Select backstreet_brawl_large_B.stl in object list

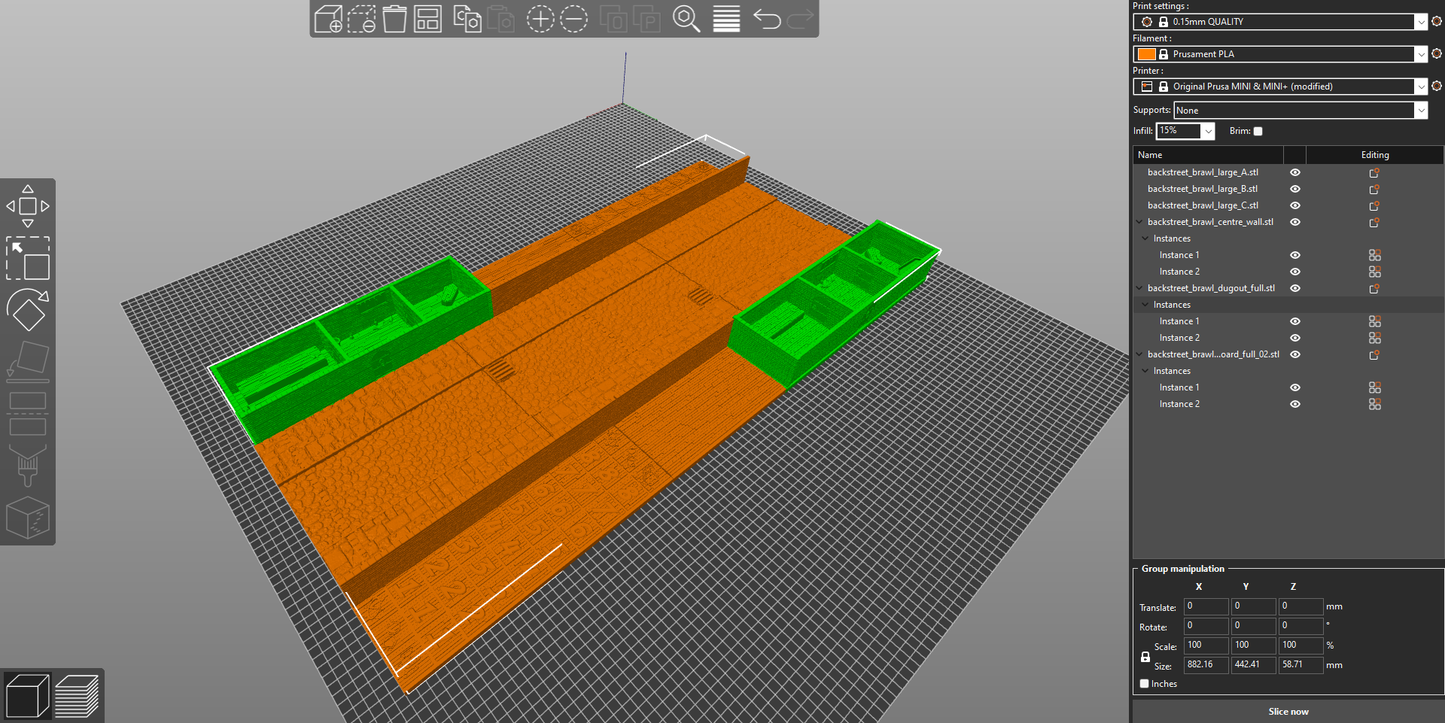(x=1202, y=189)
